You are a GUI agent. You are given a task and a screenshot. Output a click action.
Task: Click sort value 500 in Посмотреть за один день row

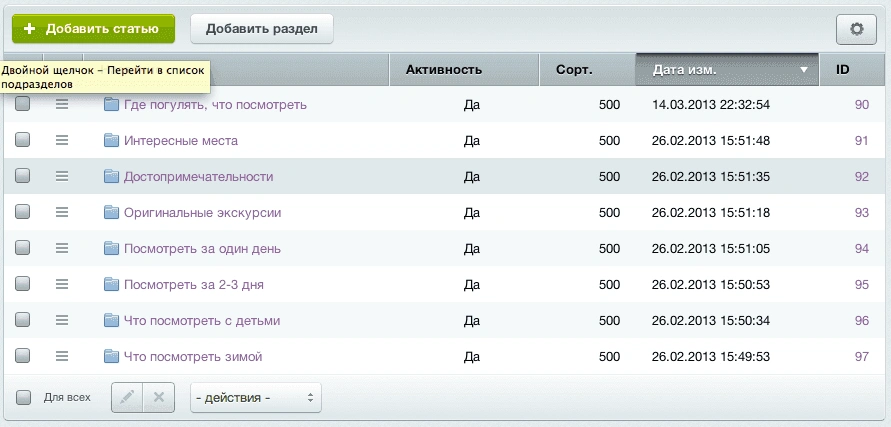point(609,248)
